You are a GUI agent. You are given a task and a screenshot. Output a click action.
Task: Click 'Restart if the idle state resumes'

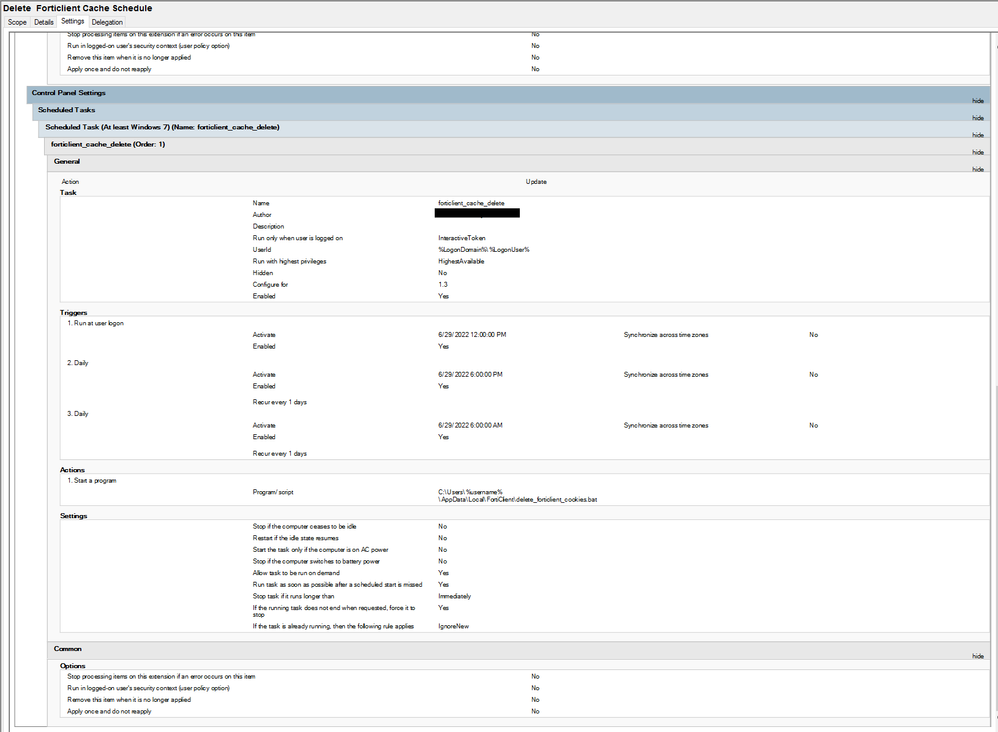coord(295,538)
